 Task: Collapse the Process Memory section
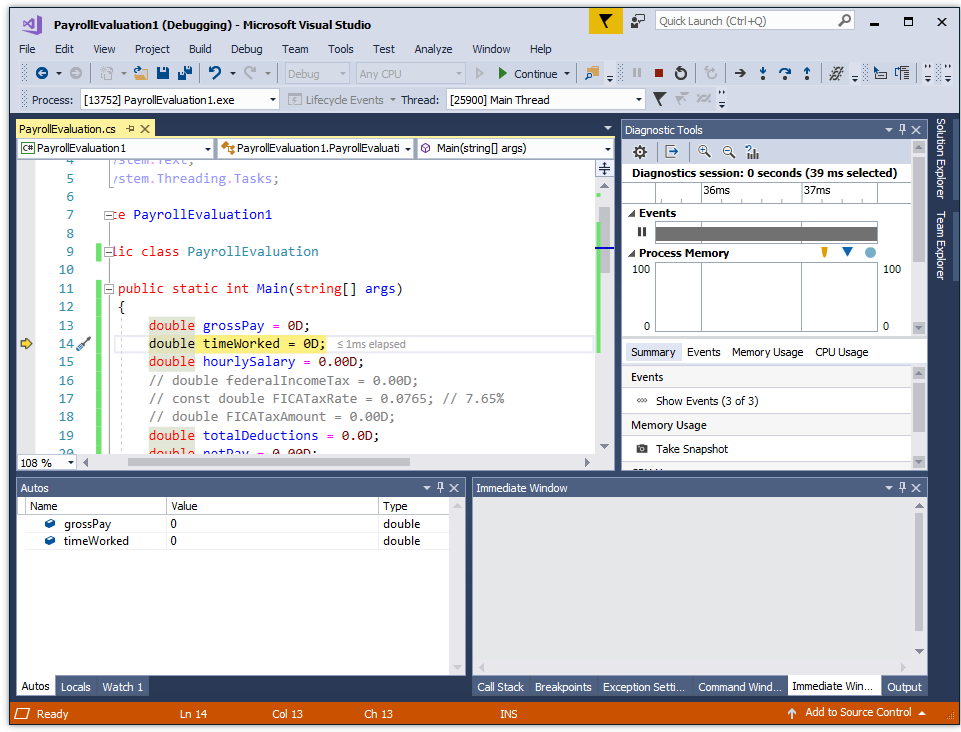(x=632, y=253)
